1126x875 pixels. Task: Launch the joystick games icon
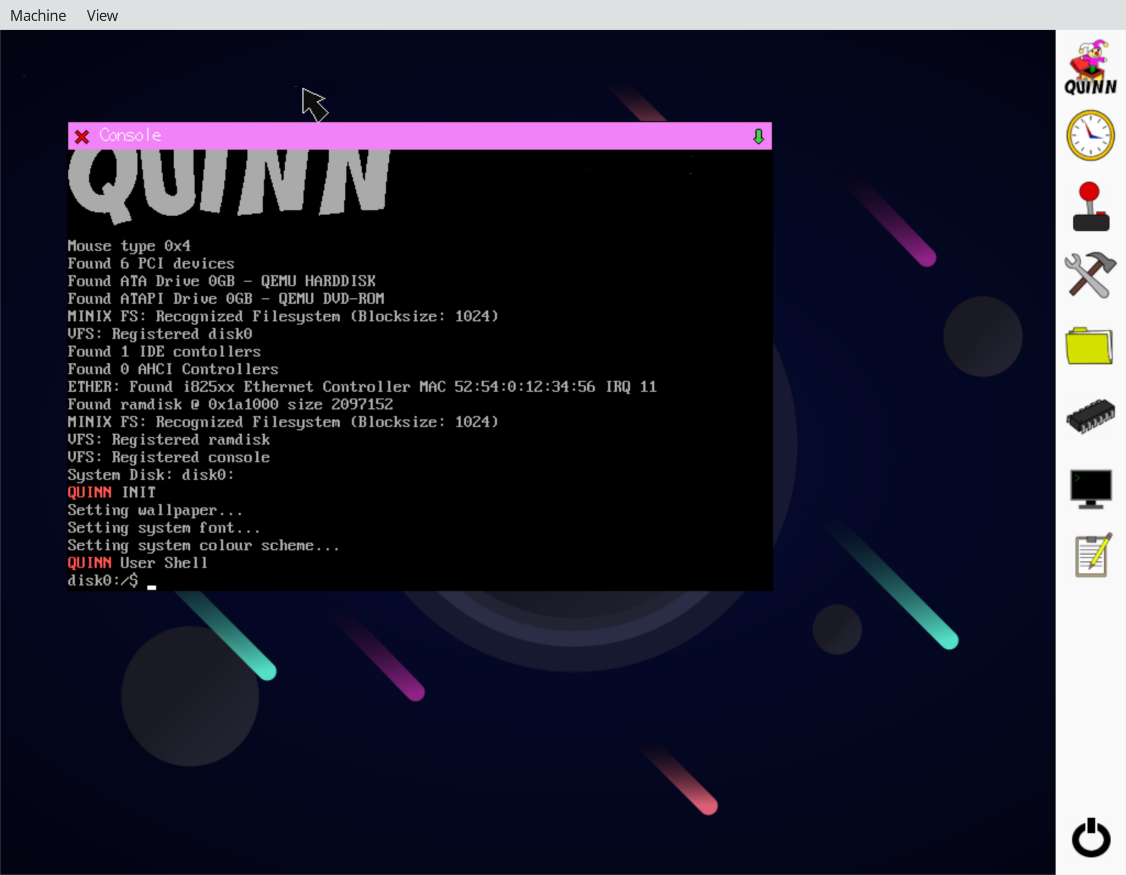tap(1090, 206)
